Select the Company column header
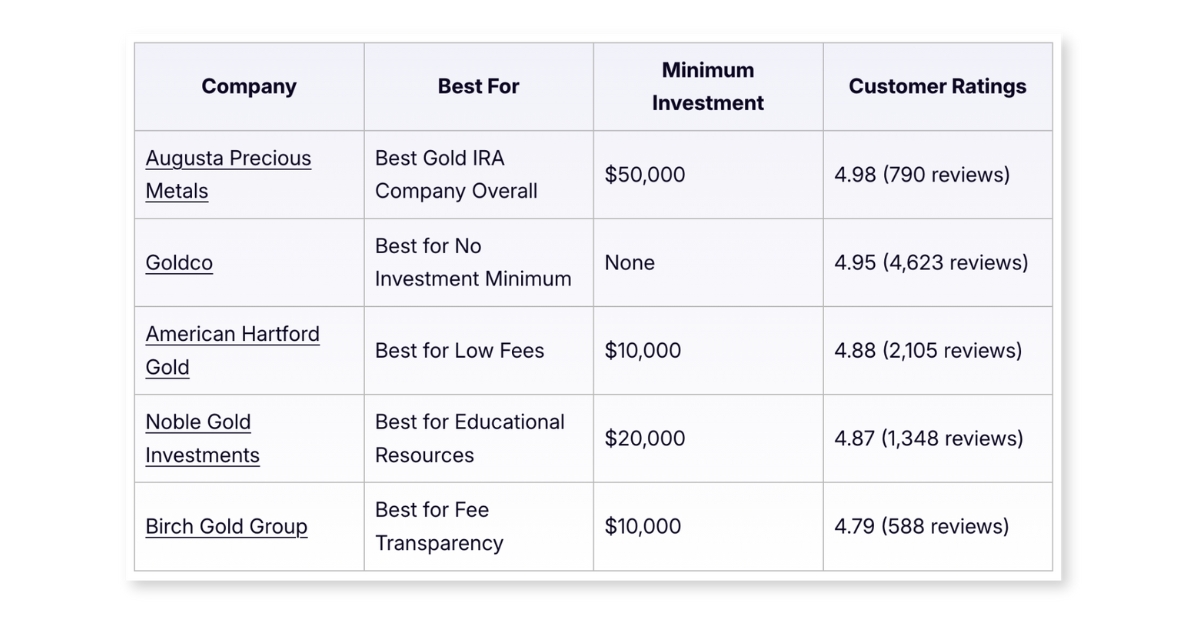The height and width of the screenshot is (628, 1200). pos(249,86)
